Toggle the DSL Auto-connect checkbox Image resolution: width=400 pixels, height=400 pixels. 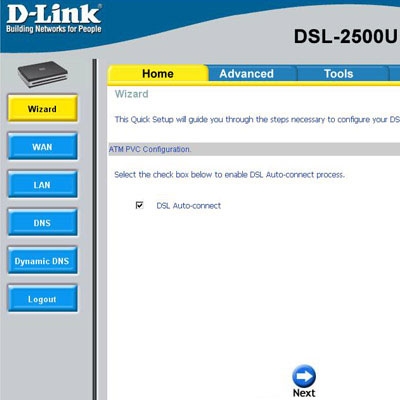[x=139, y=205]
